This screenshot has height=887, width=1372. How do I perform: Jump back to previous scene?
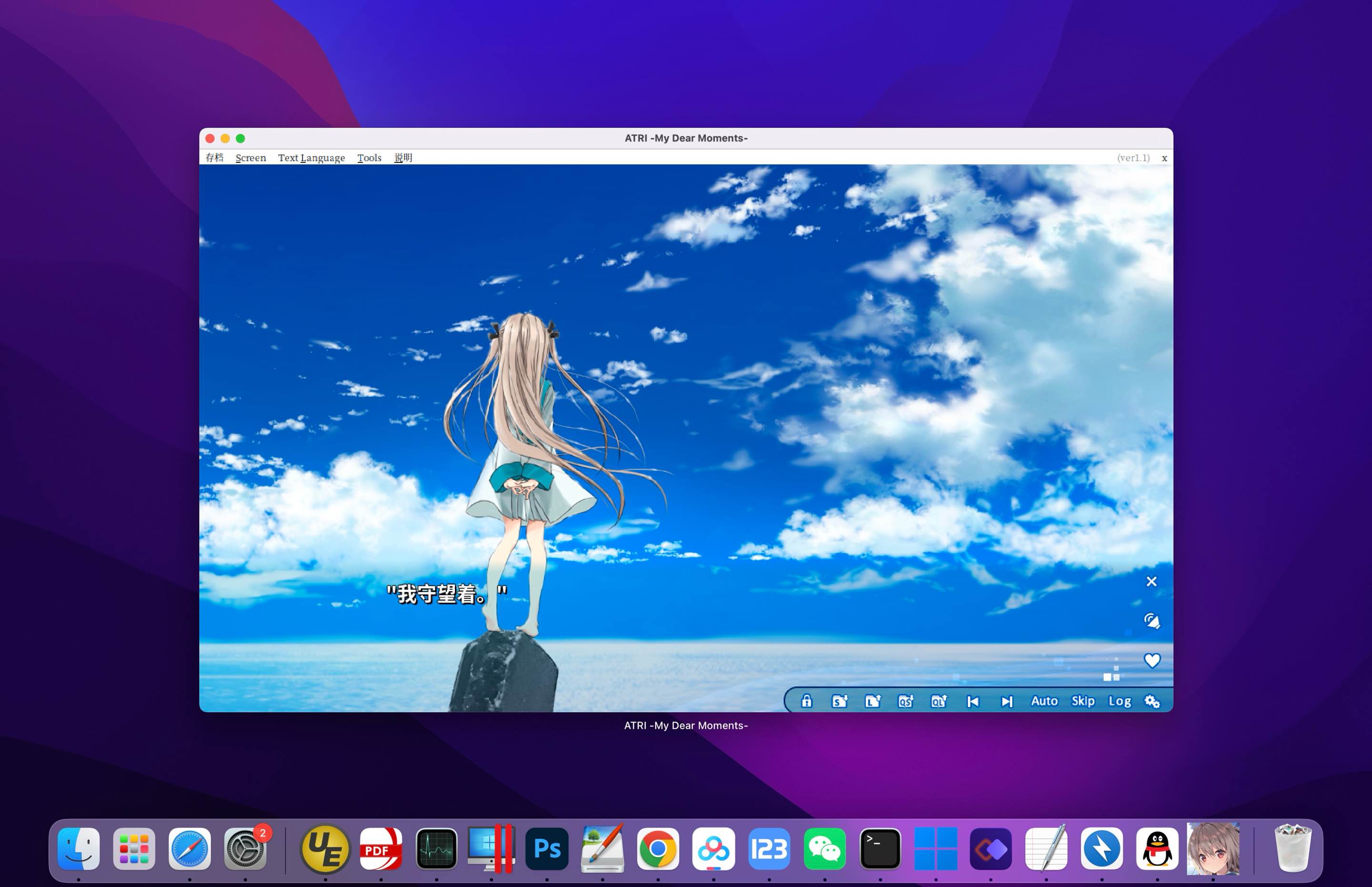pyautogui.click(x=973, y=702)
